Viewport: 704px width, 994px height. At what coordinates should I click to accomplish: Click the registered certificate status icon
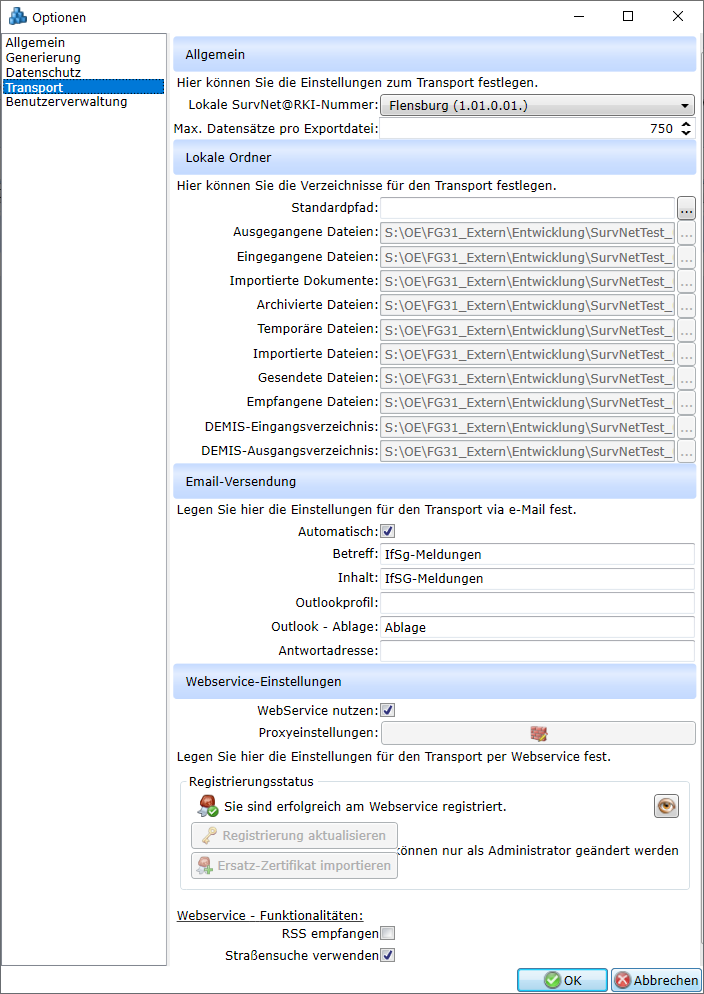208,806
